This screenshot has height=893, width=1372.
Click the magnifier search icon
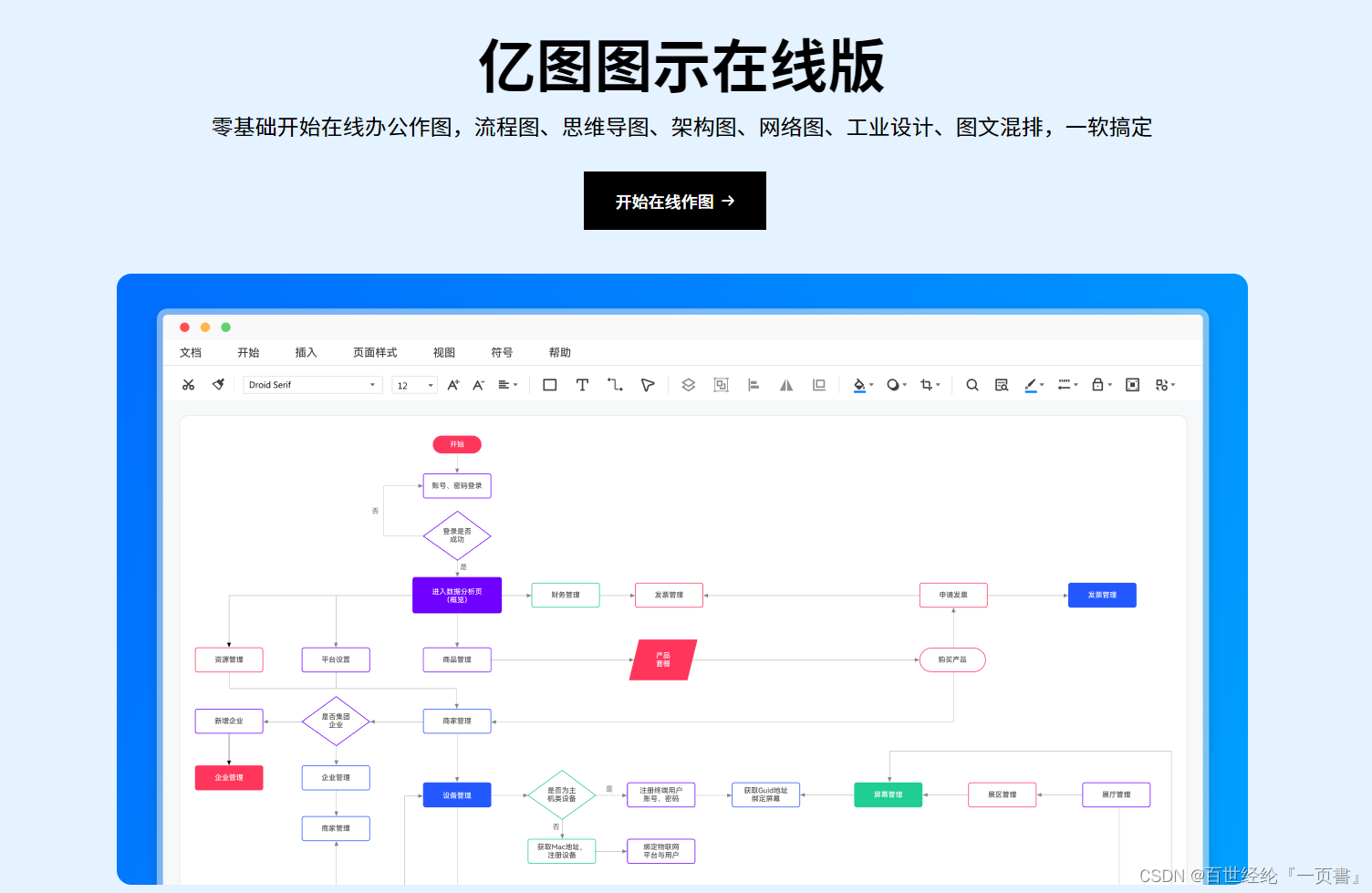[972, 385]
